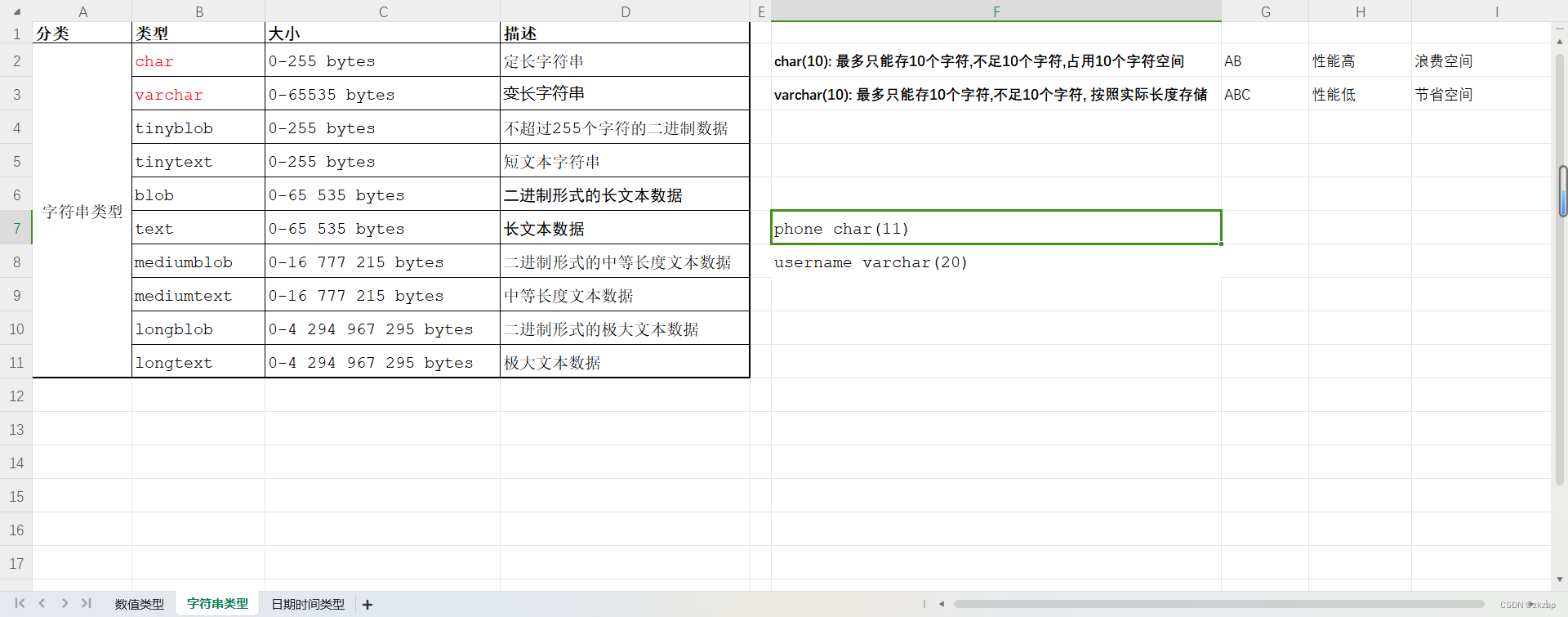Select the red 'char' cell

pyautogui.click(x=198, y=60)
